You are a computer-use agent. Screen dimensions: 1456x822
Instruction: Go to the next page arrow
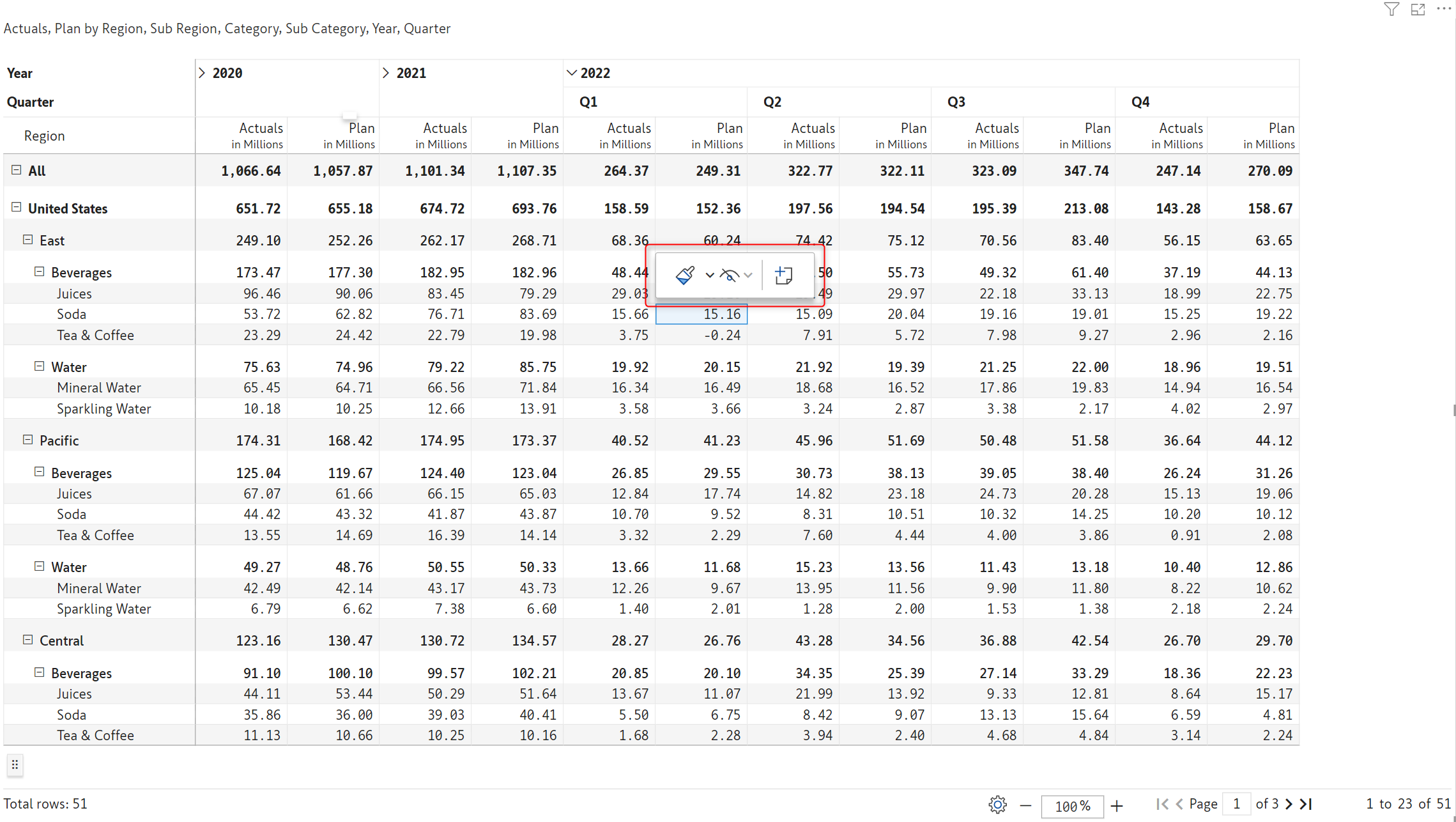(1289, 804)
